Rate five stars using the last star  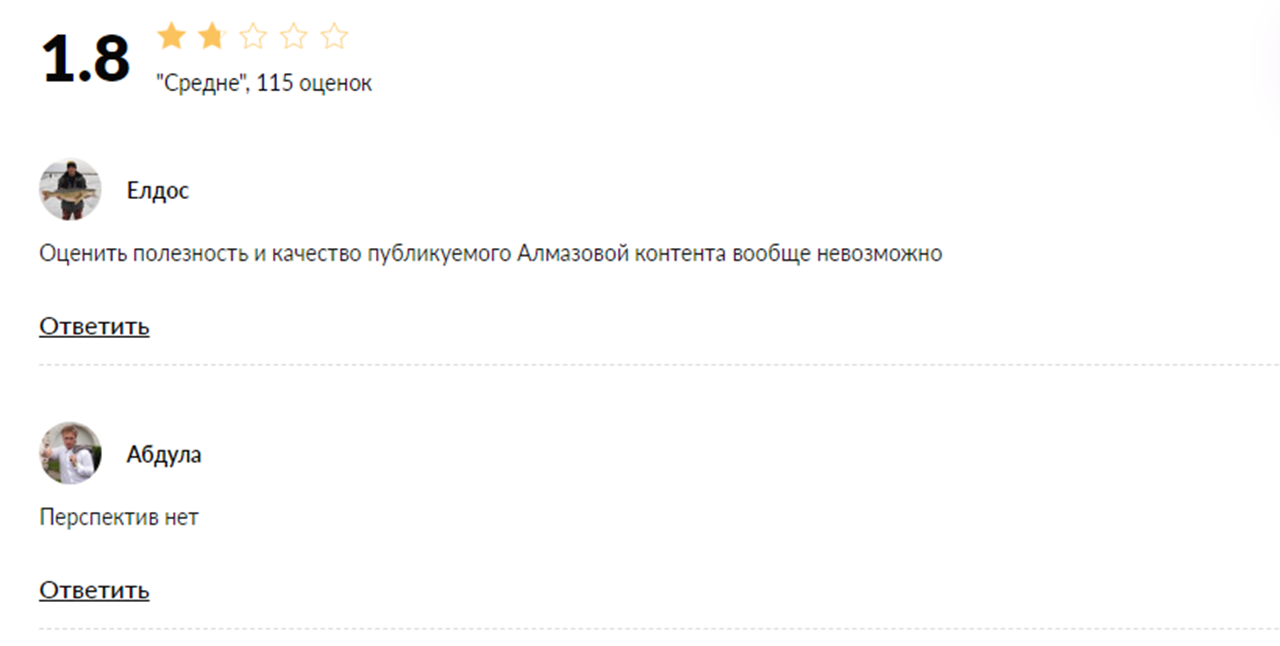(334, 37)
